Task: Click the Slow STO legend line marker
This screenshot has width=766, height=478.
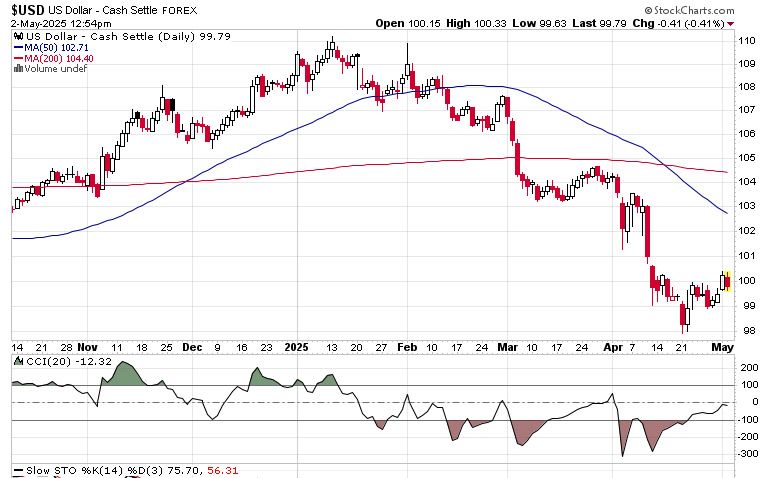Action: pyautogui.click(x=18, y=470)
